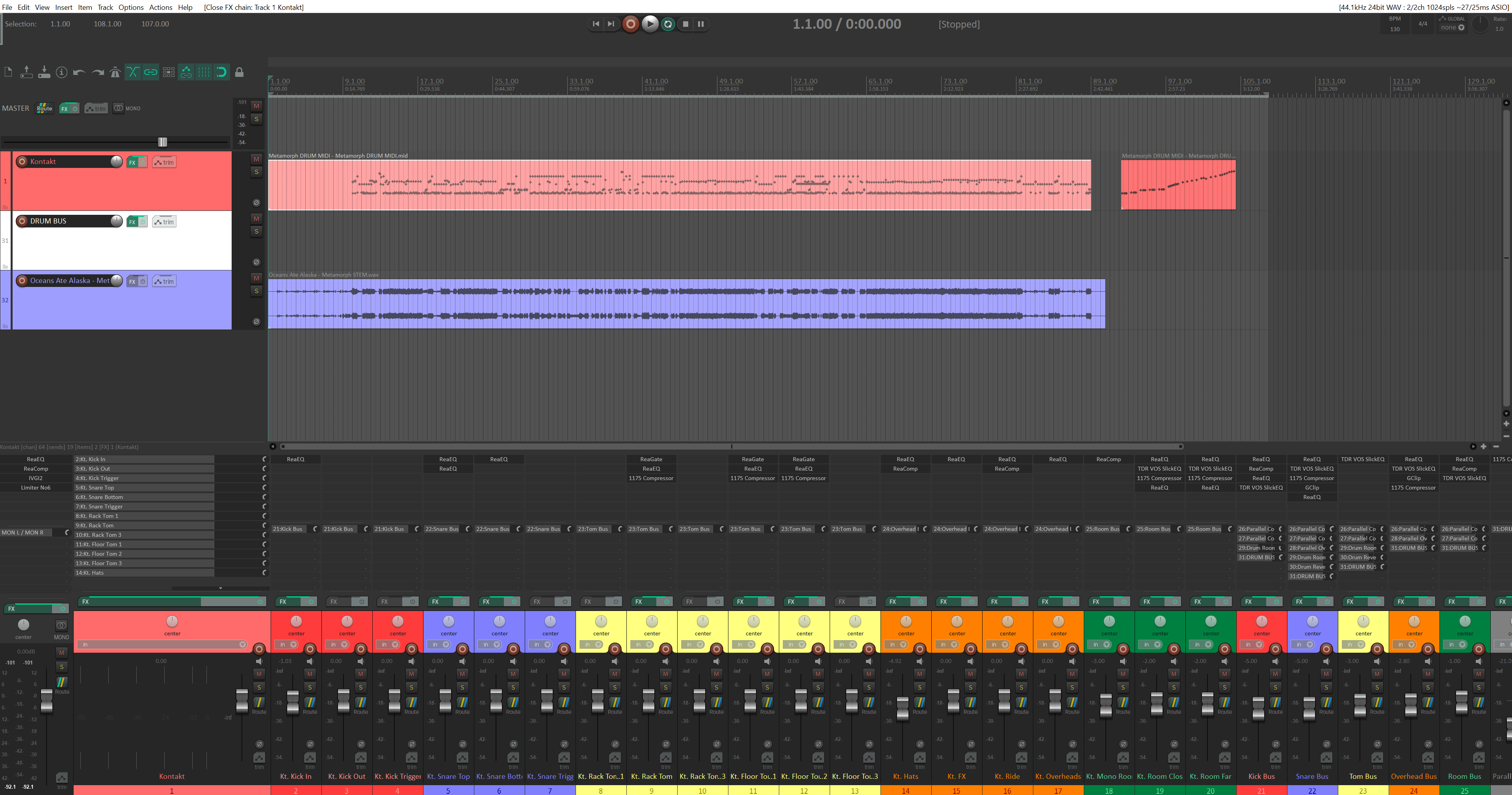
Task: Click the snap magnet toolbar icon
Action: 221,72
